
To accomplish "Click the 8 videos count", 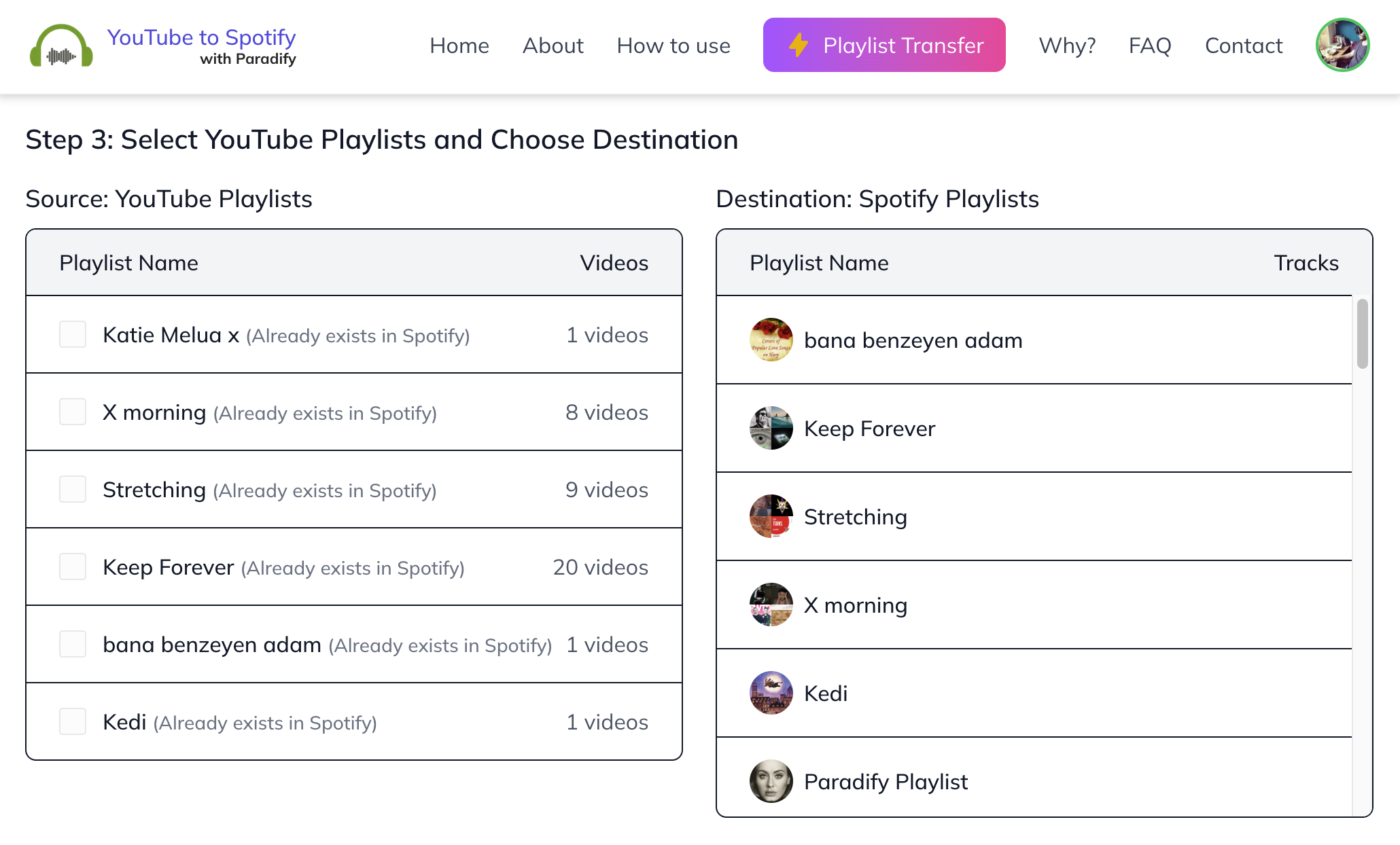I will point(607,412).
